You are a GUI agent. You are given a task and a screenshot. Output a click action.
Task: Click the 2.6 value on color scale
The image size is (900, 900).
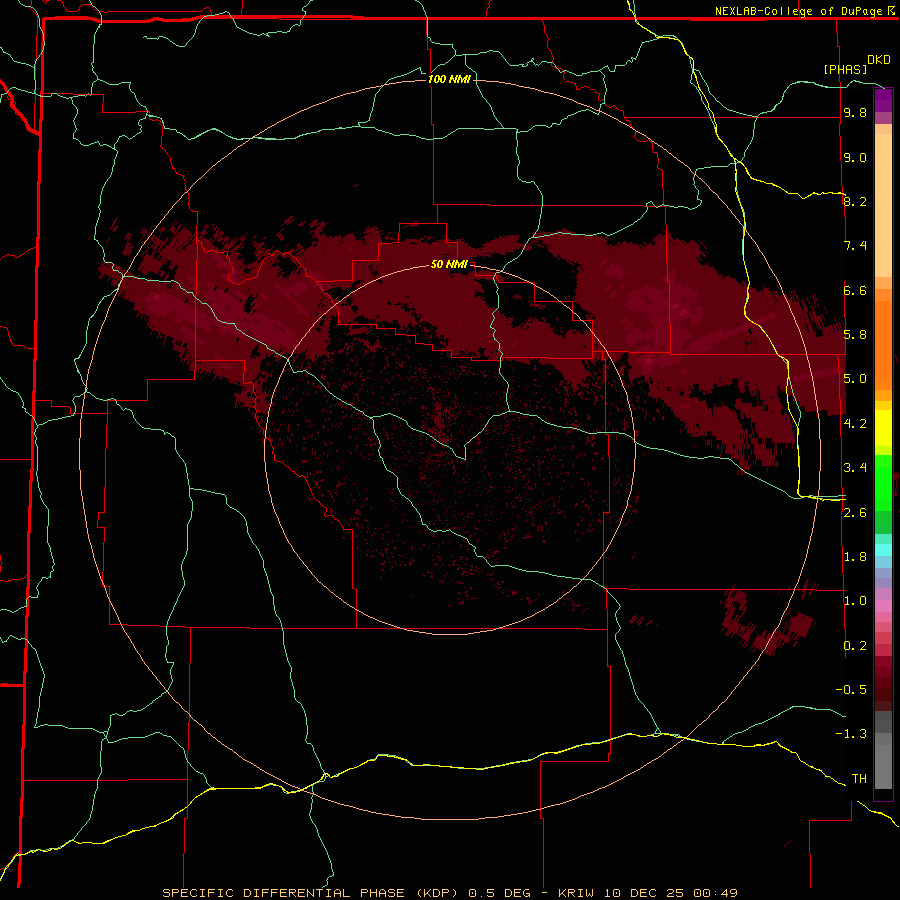pyautogui.click(x=855, y=513)
